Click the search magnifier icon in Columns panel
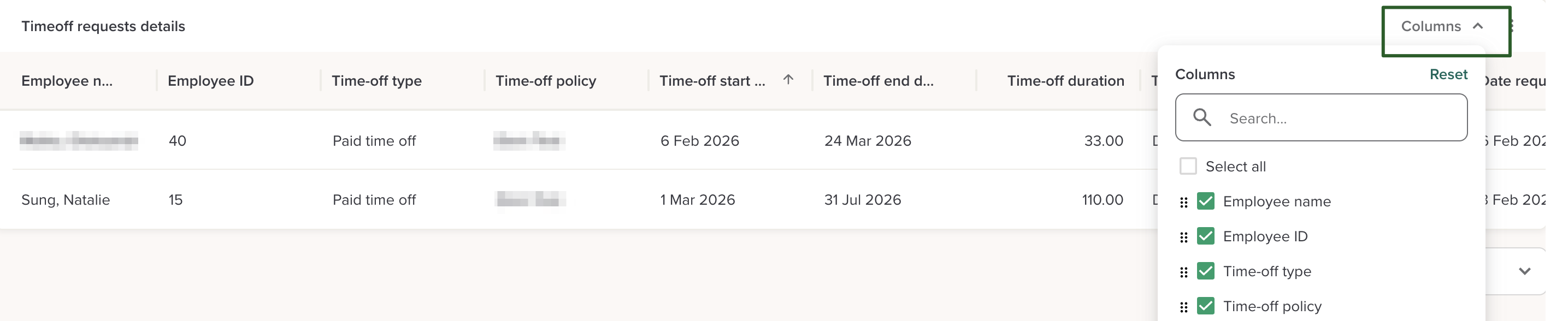Screen dimensions: 1568x321 pos(1201,117)
